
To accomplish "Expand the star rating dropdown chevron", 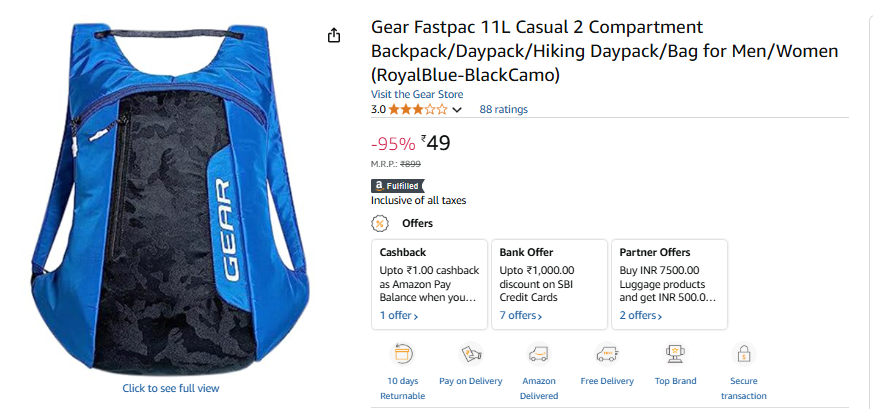I will point(457,110).
